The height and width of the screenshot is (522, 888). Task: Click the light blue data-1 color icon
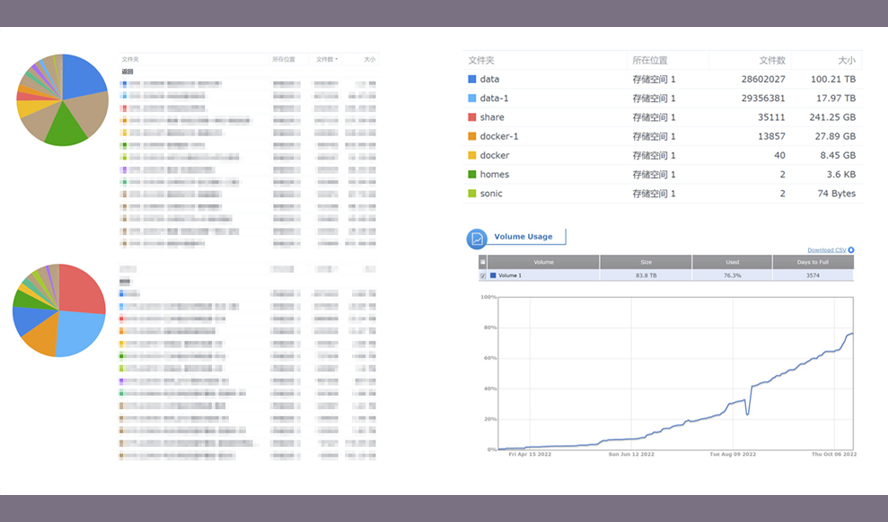tap(472, 98)
